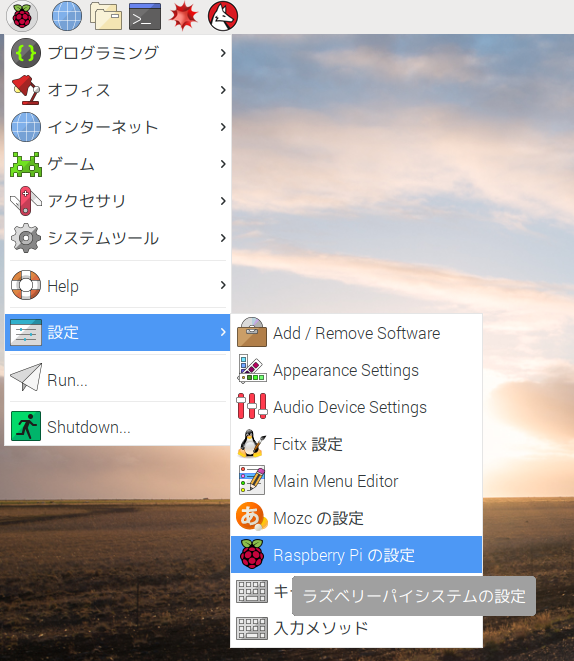Screen dimensions: 574x661
Task: Click the Main Menu Editor notepad icon
Action: [252, 480]
